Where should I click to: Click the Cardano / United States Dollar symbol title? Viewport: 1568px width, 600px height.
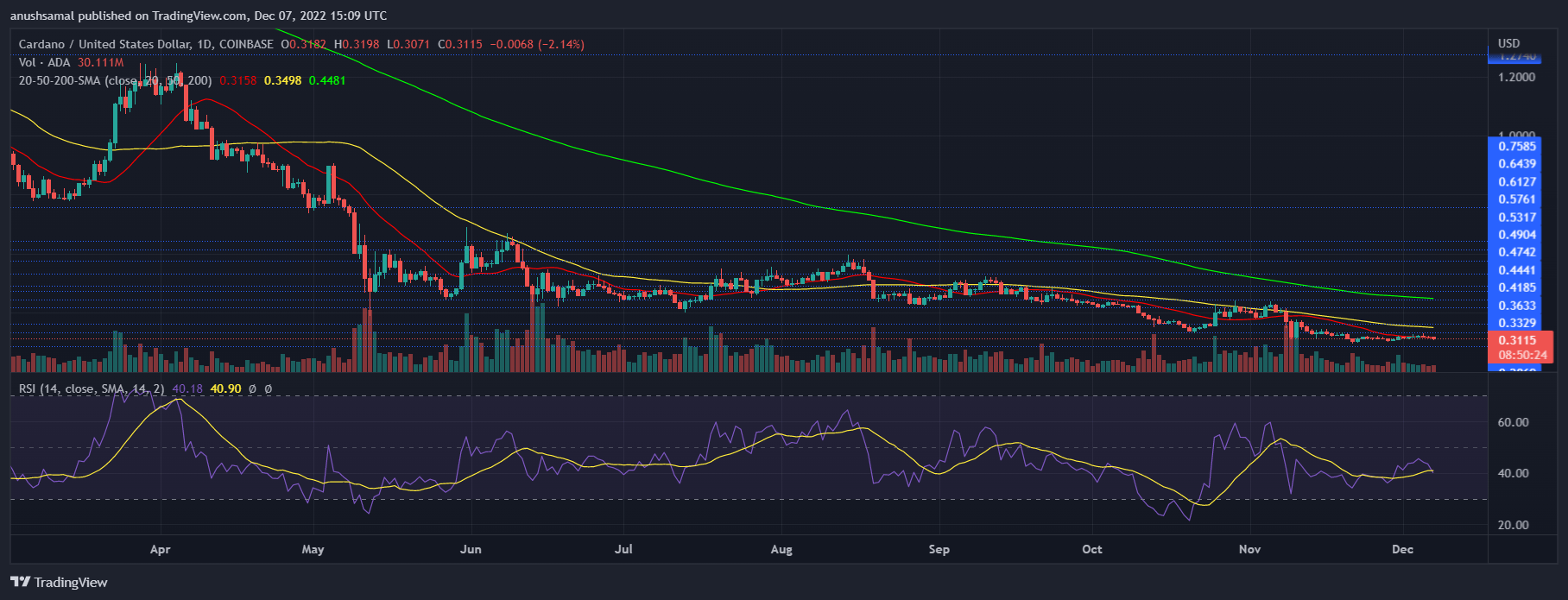(x=115, y=44)
